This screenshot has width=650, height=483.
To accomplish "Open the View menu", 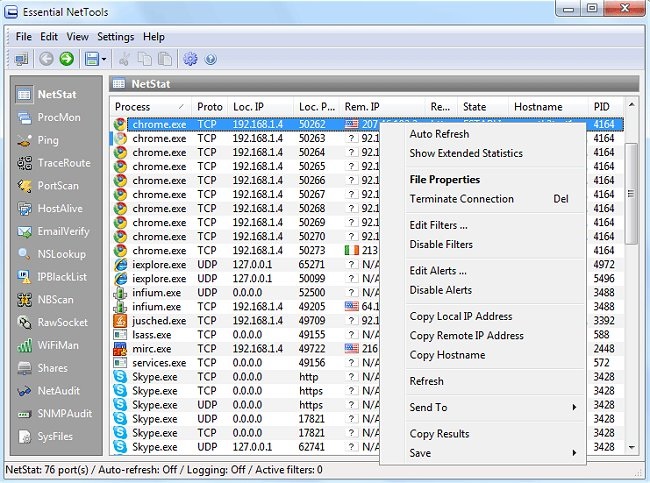I will (x=78, y=37).
